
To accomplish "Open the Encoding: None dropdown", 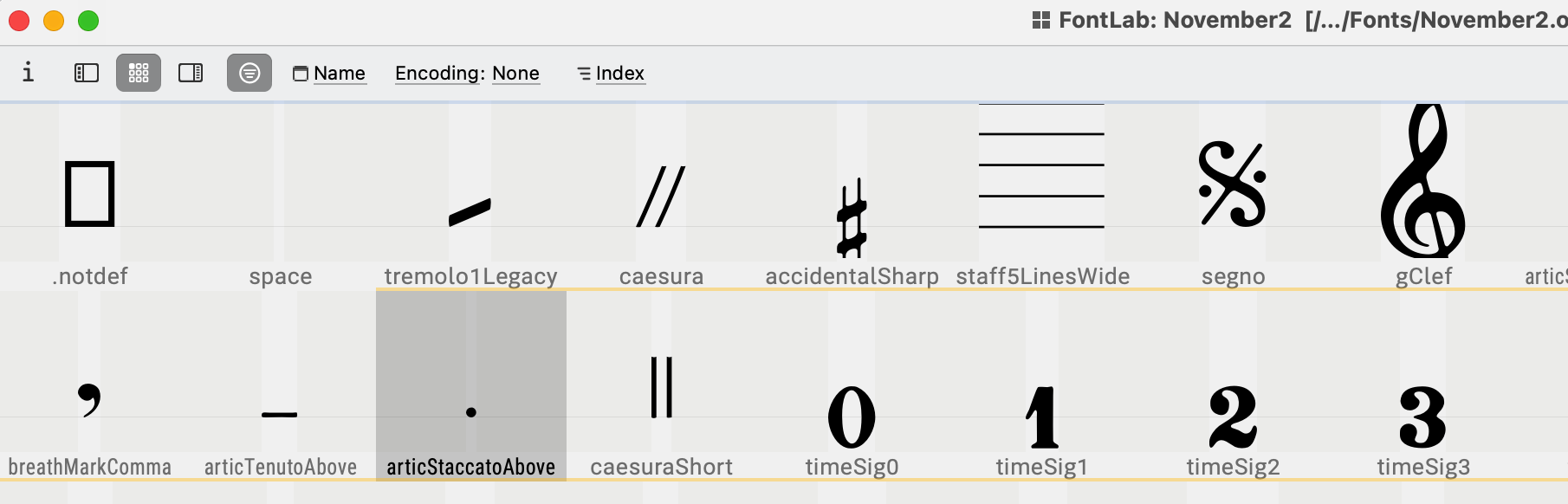I will coord(468,74).
